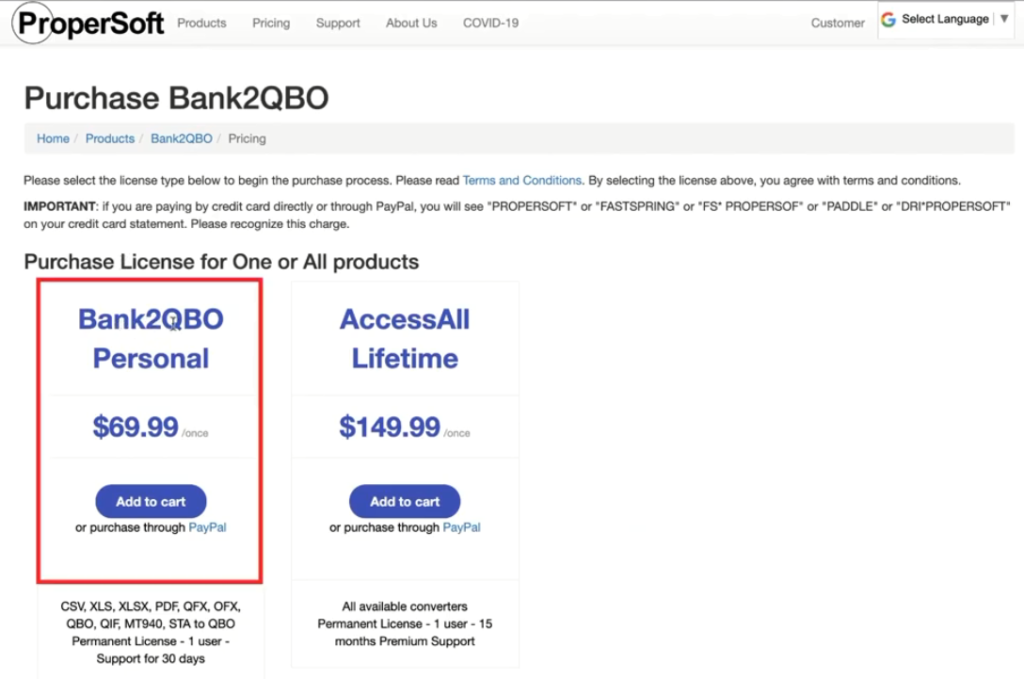Open the Products menu
The height and width of the screenshot is (679, 1024).
click(x=201, y=23)
